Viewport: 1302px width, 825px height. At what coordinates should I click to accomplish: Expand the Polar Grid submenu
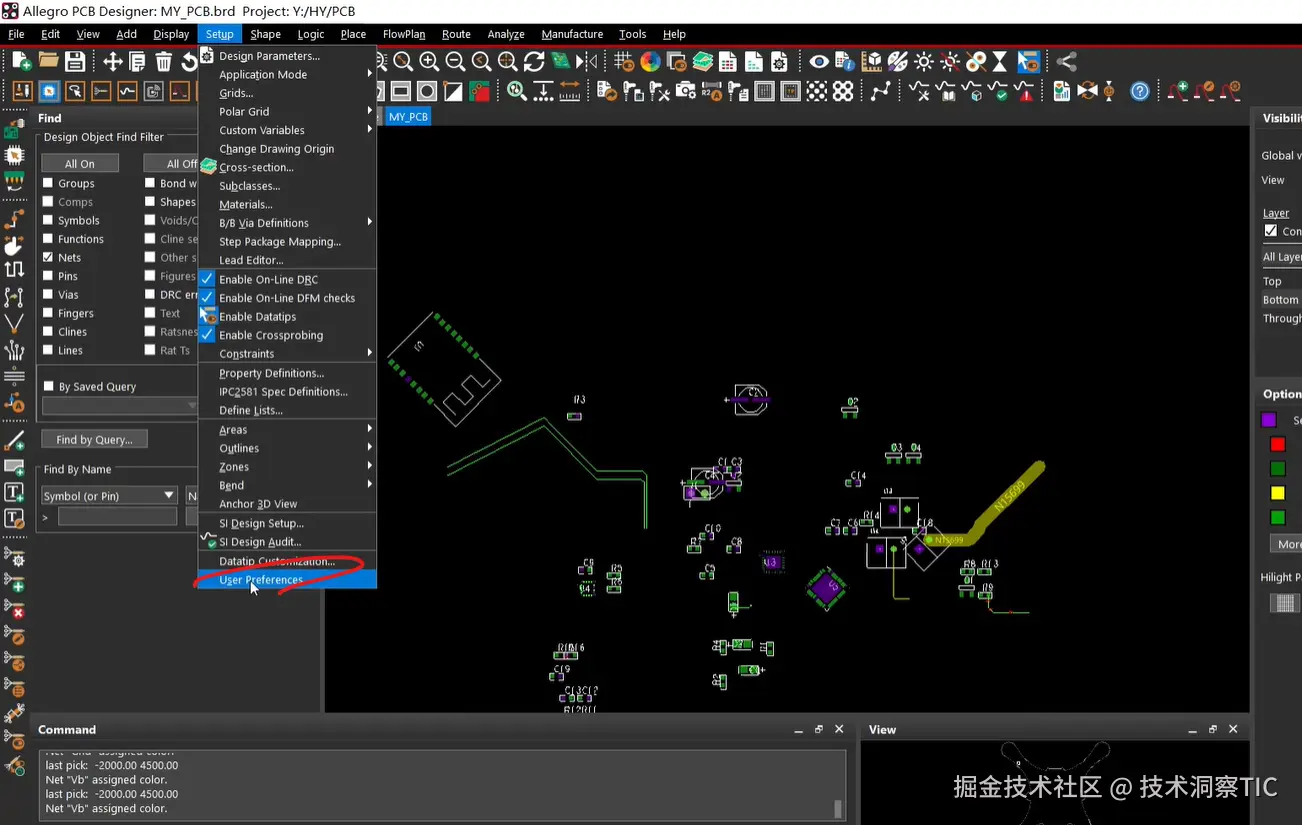(x=287, y=111)
